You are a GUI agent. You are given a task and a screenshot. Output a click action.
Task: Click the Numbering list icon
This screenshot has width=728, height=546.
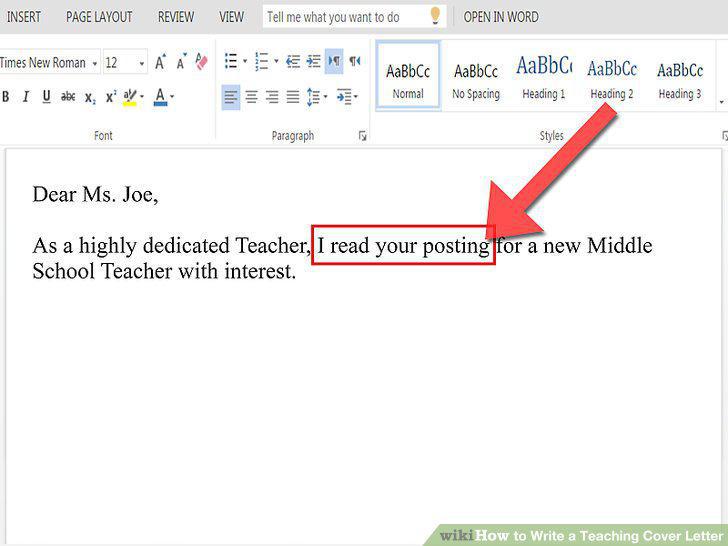[262, 61]
